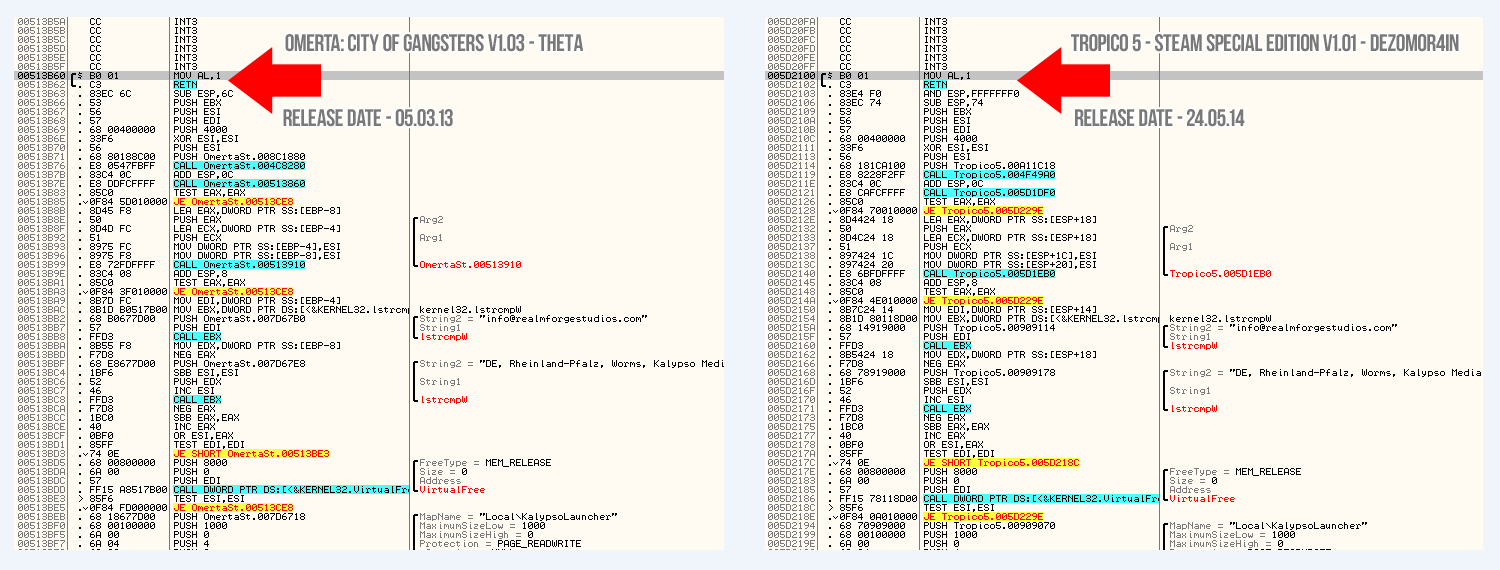The height and width of the screenshot is (570, 1500).
Task: Click the Release Date 24.05.14 label
Action: [x=1161, y=118]
